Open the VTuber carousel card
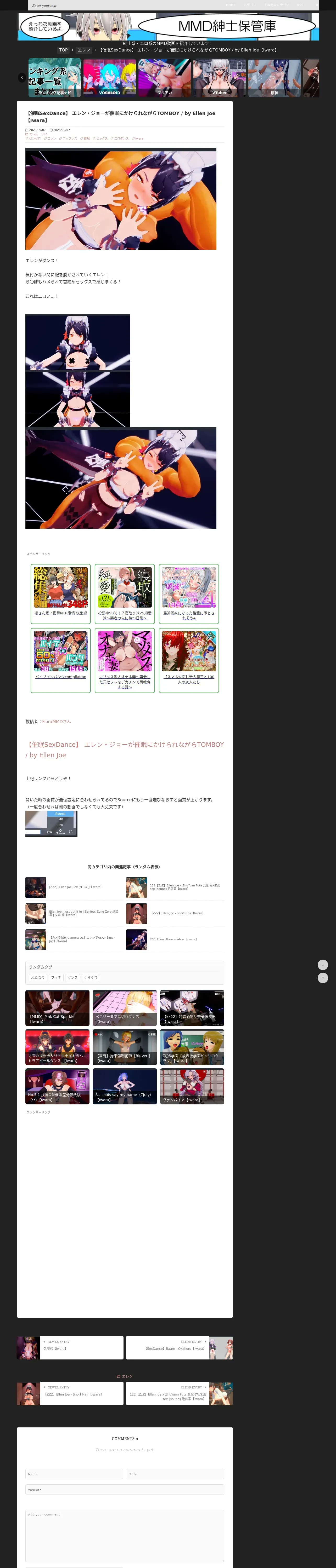336x1568 pixels. [220, 78]
